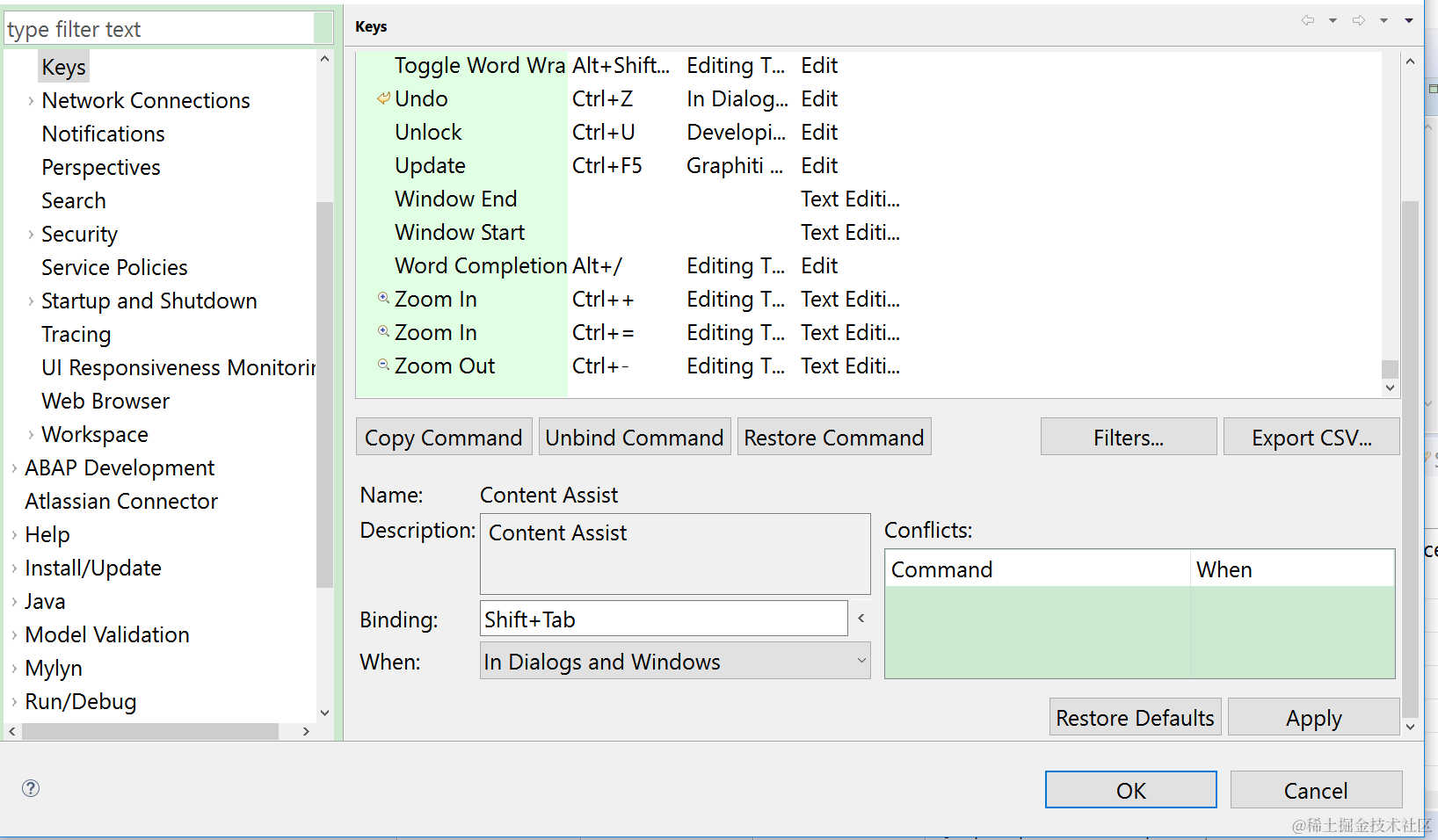The image size is (1438, 840).
Task: Click the tree horizontal scrollbar left arrow
Action: pyautogui.click(x=12, y=731)
